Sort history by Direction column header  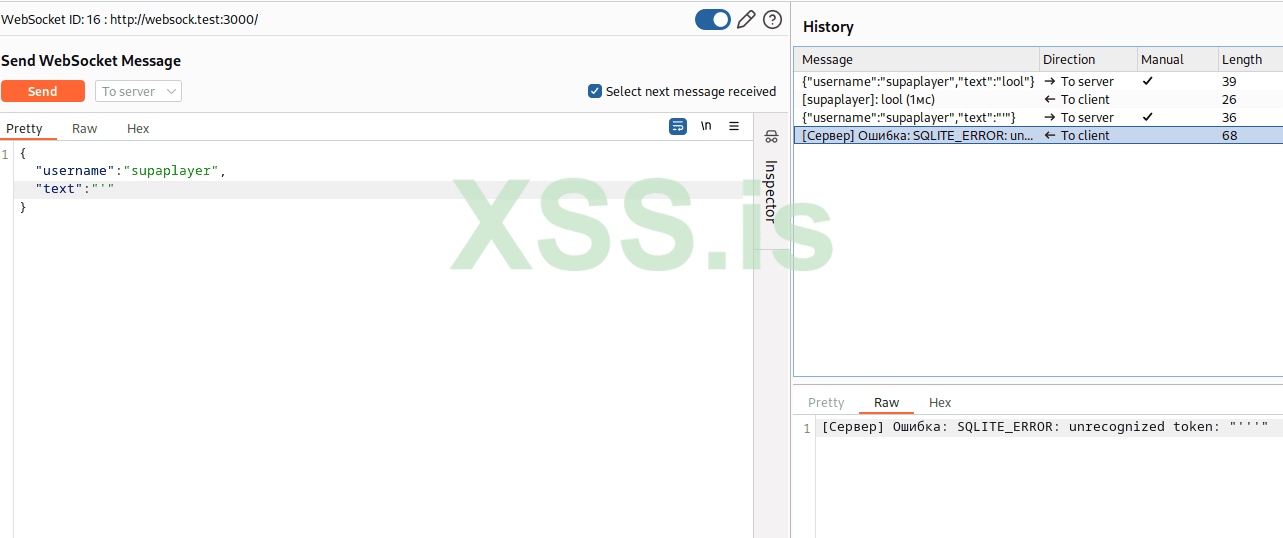[x=1088, y=59]
